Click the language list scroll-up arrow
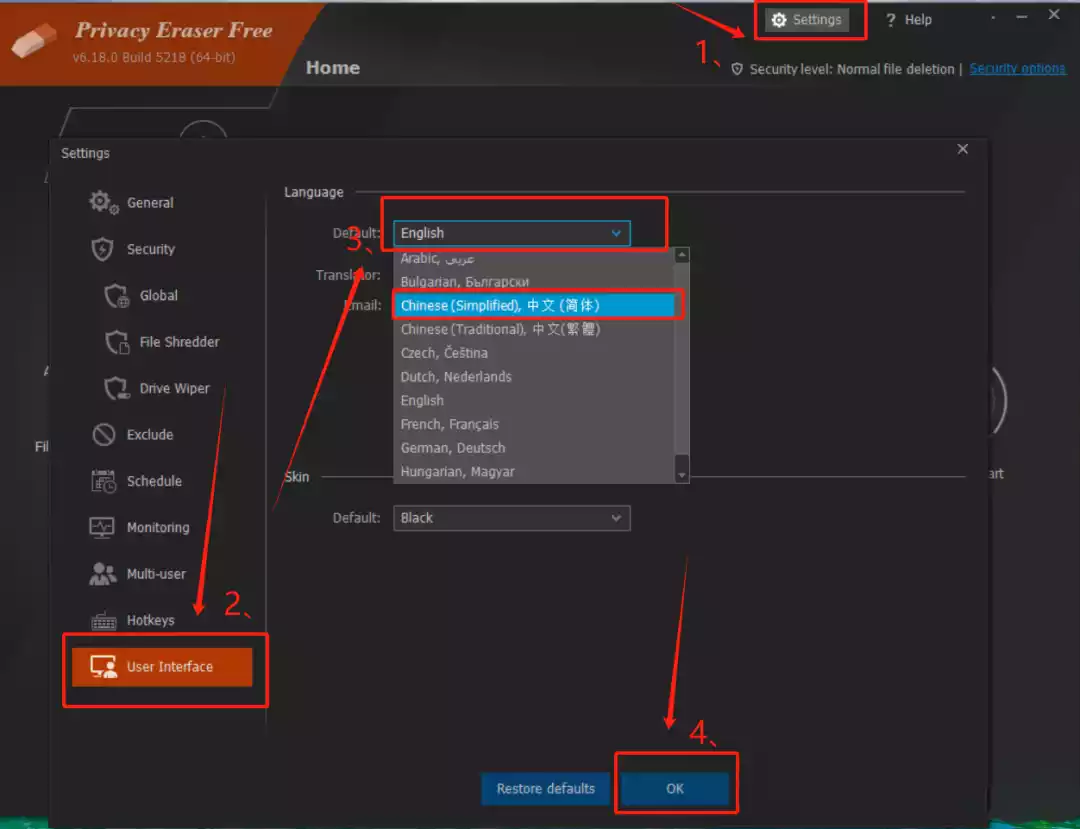1080x829 pixels. coord(682,255)
